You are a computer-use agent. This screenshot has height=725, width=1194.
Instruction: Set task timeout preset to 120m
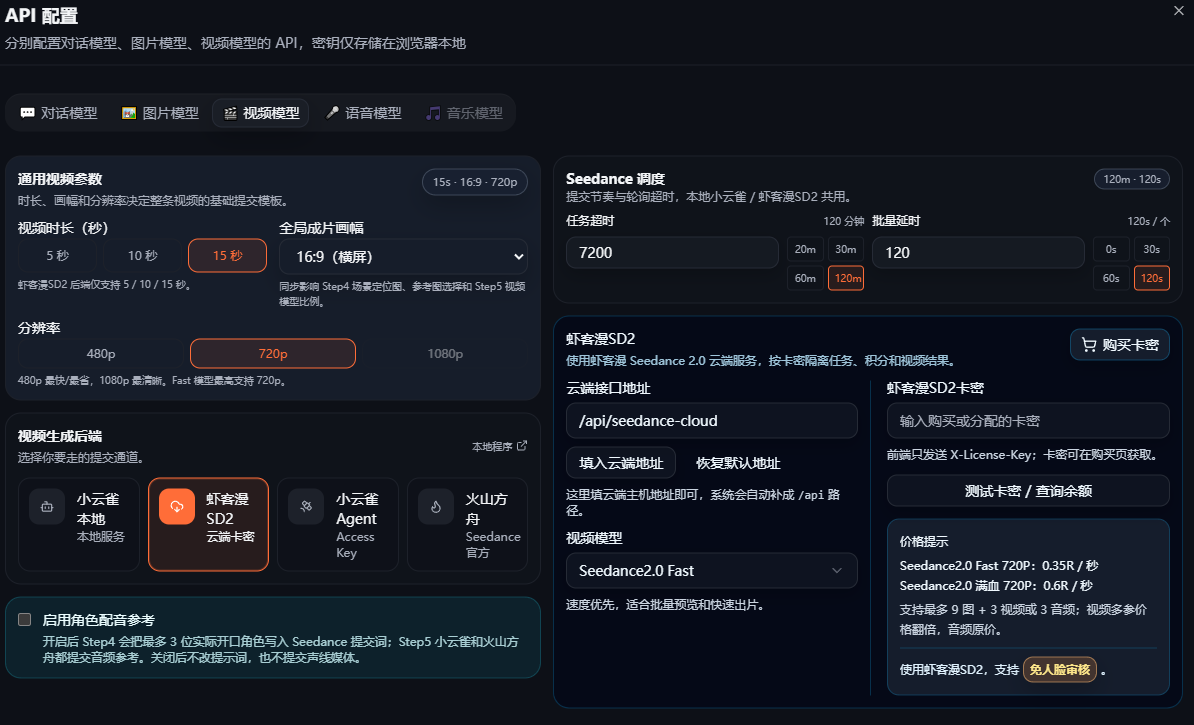(846, 278)
